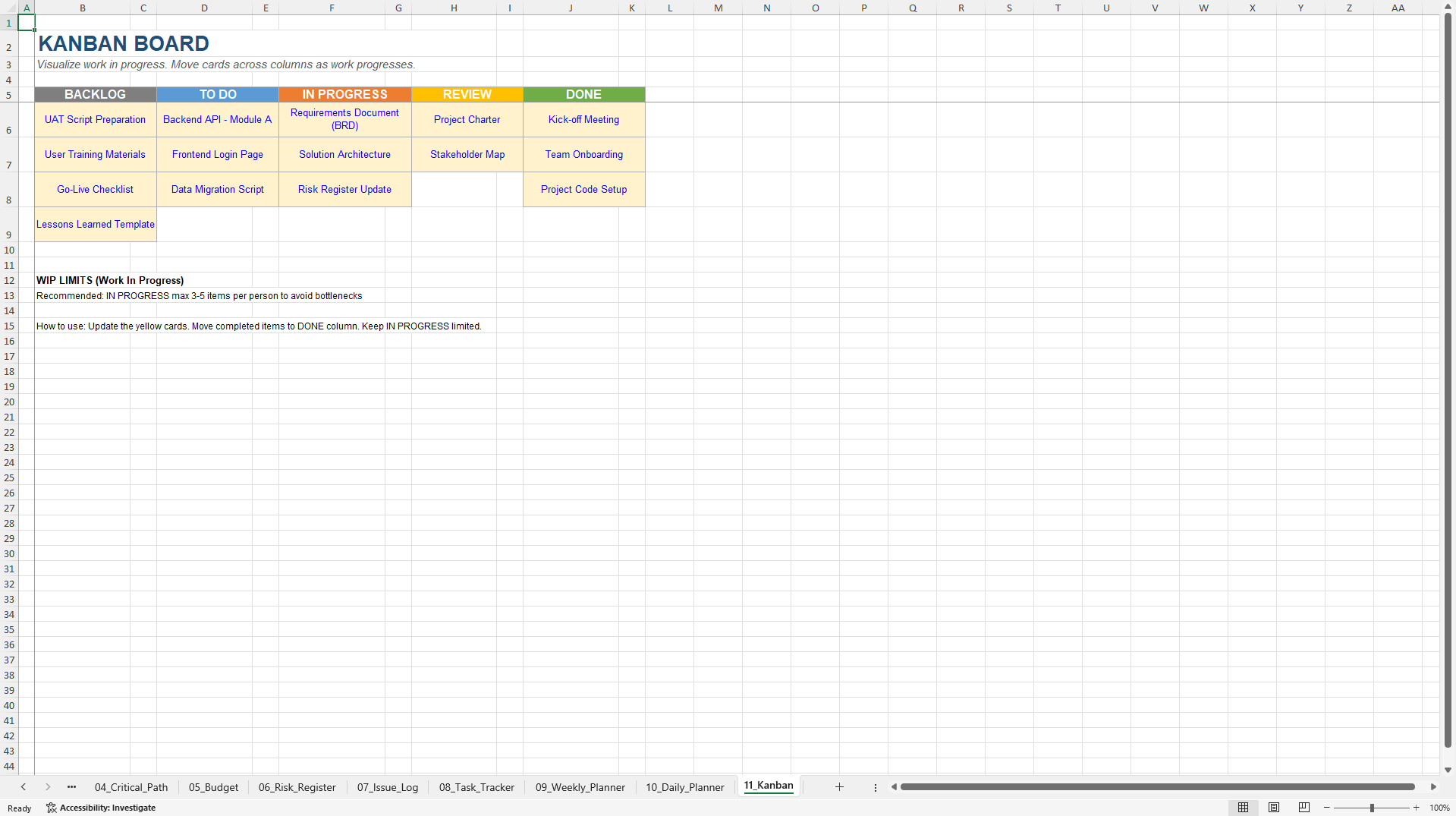1456x816 pixels.
Task: Switch to the 07_Issue_Log sheet
Action: (x=388, y=787)
